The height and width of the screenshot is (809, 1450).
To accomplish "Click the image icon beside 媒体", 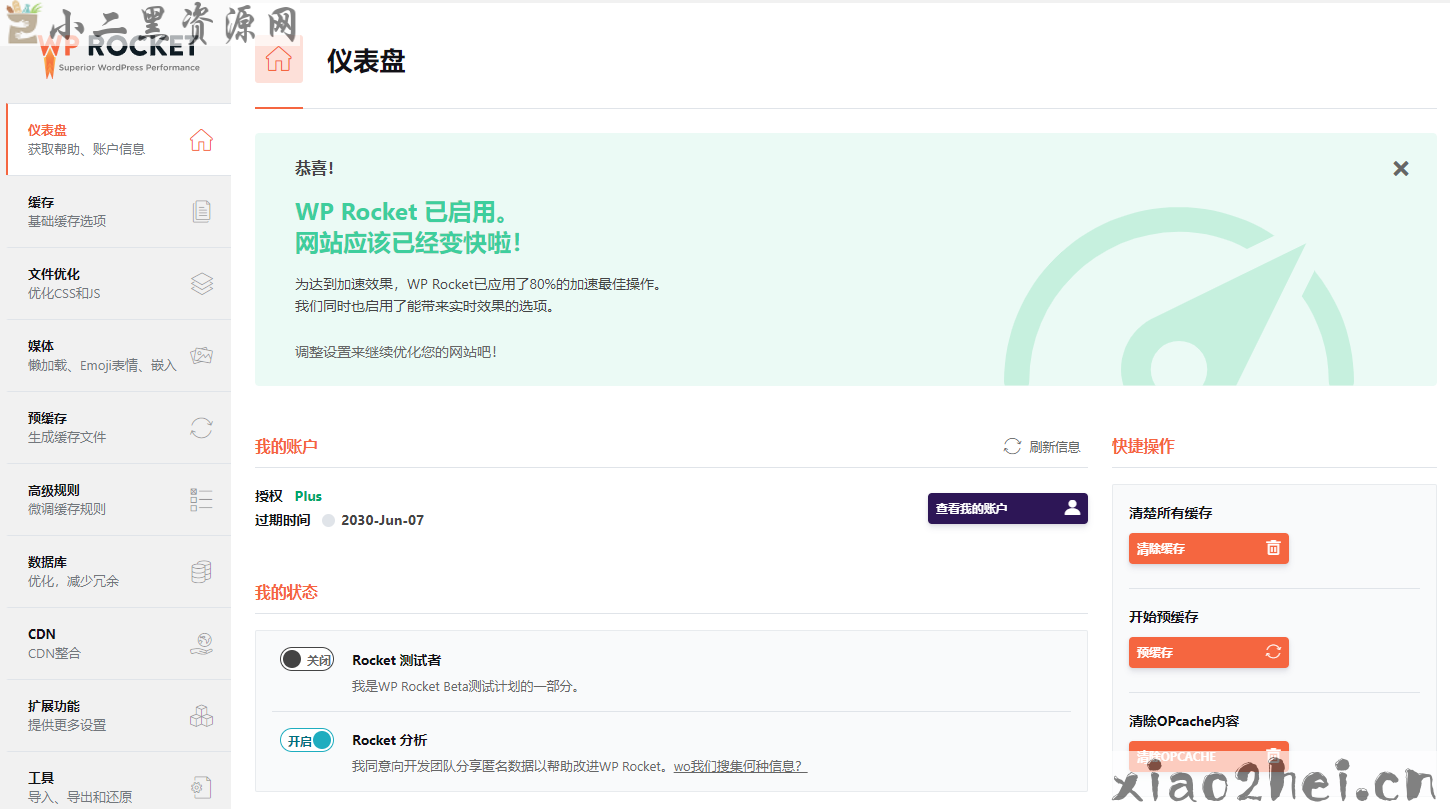I will [x=201, y=356].
